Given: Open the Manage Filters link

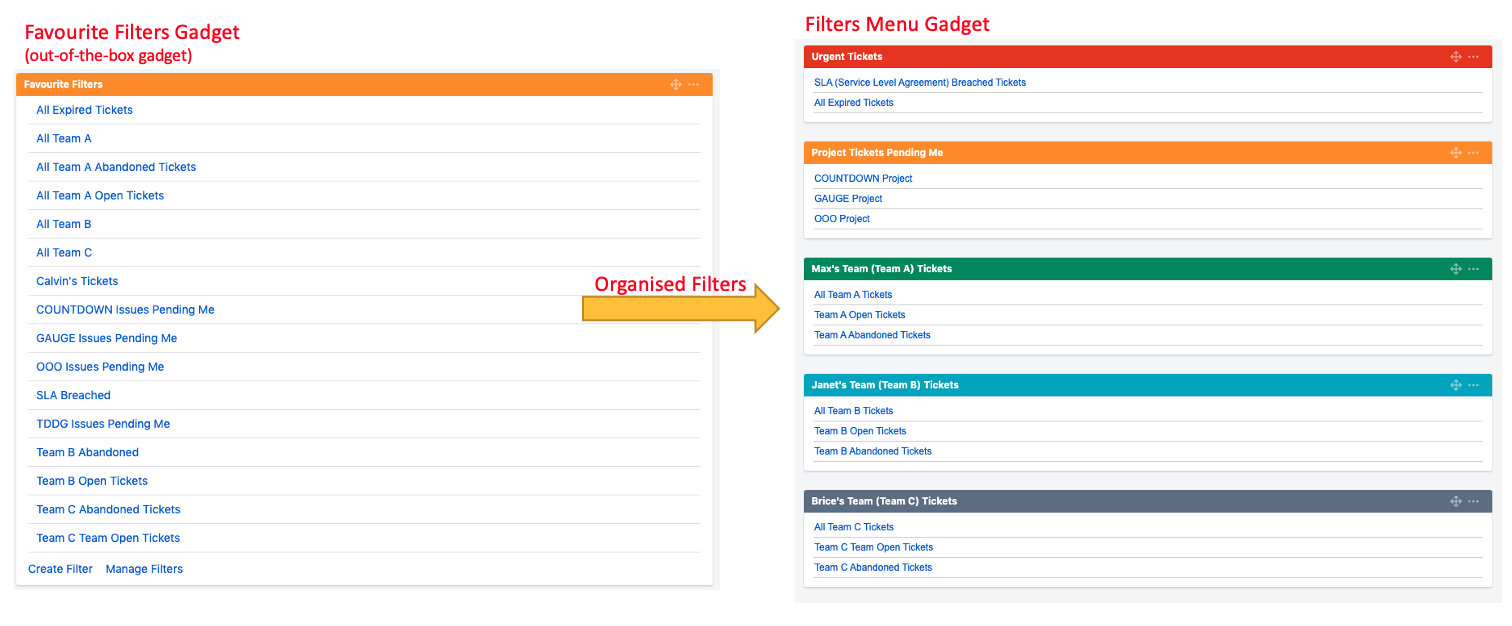Looking at the screenshot, I should [x=144, y=569].
